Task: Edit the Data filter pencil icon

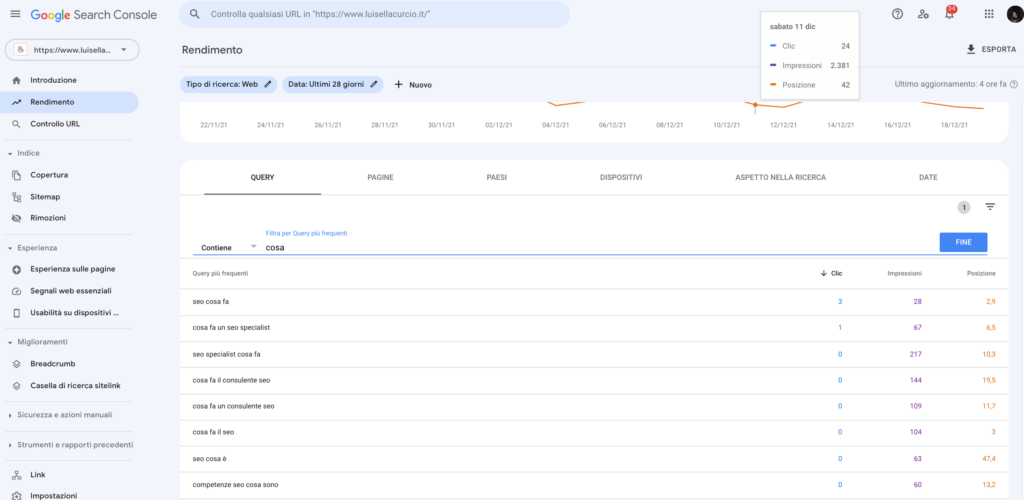Action: click(374, 84)
